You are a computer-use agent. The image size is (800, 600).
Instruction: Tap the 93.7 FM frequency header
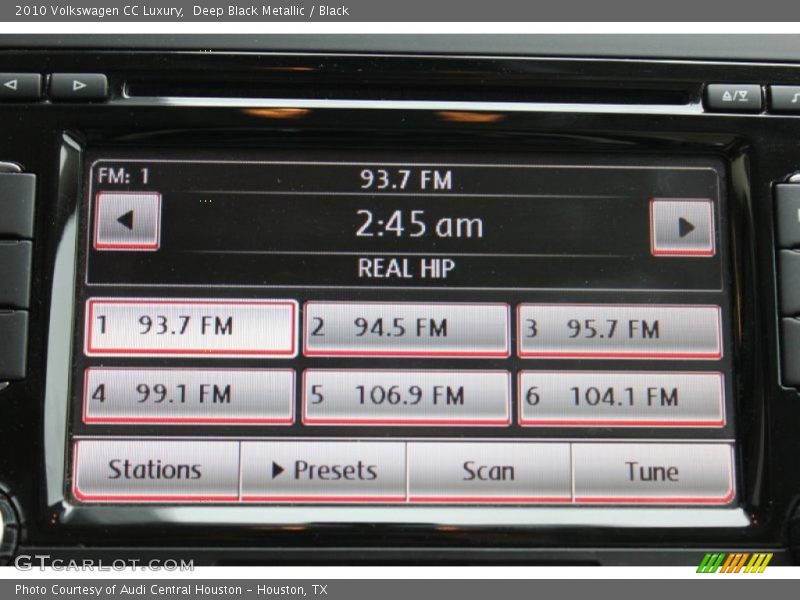pos(406,180)
